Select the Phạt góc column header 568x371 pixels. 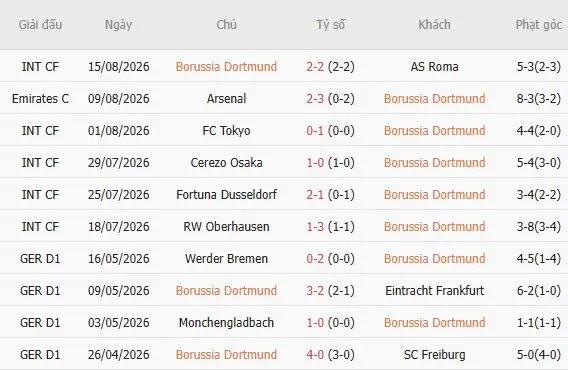tap(539, 25)
